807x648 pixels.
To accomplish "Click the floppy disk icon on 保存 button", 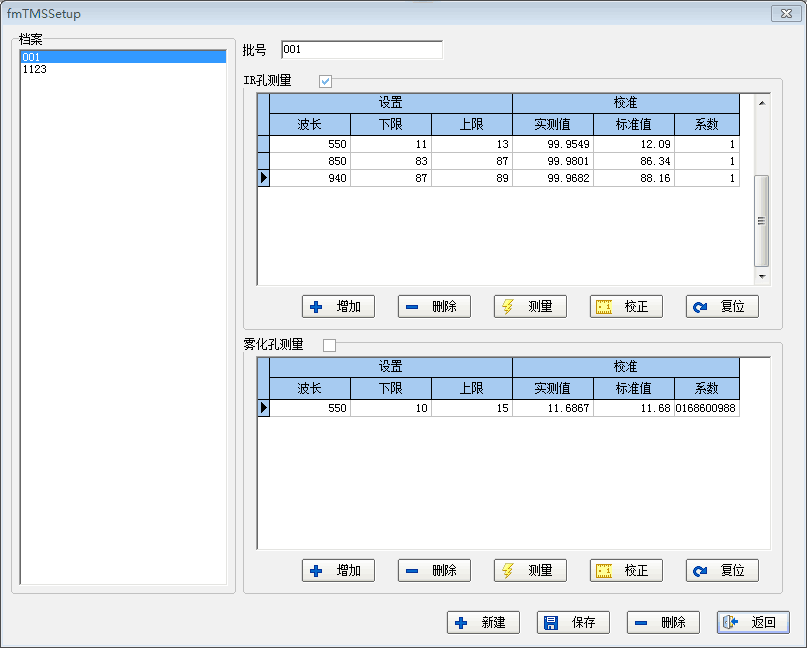I will 551,623.
